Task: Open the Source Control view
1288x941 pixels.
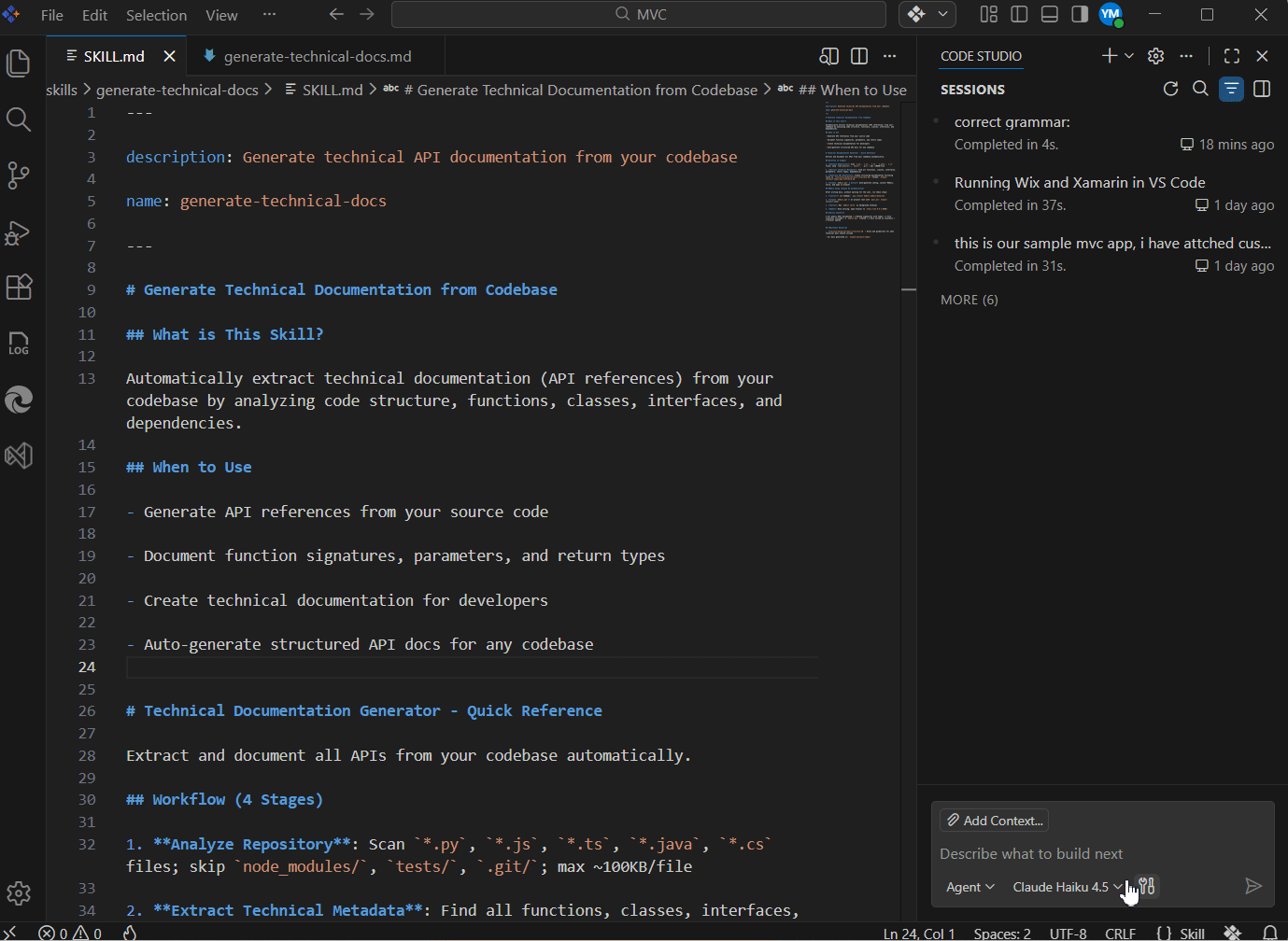Action: 19,176
